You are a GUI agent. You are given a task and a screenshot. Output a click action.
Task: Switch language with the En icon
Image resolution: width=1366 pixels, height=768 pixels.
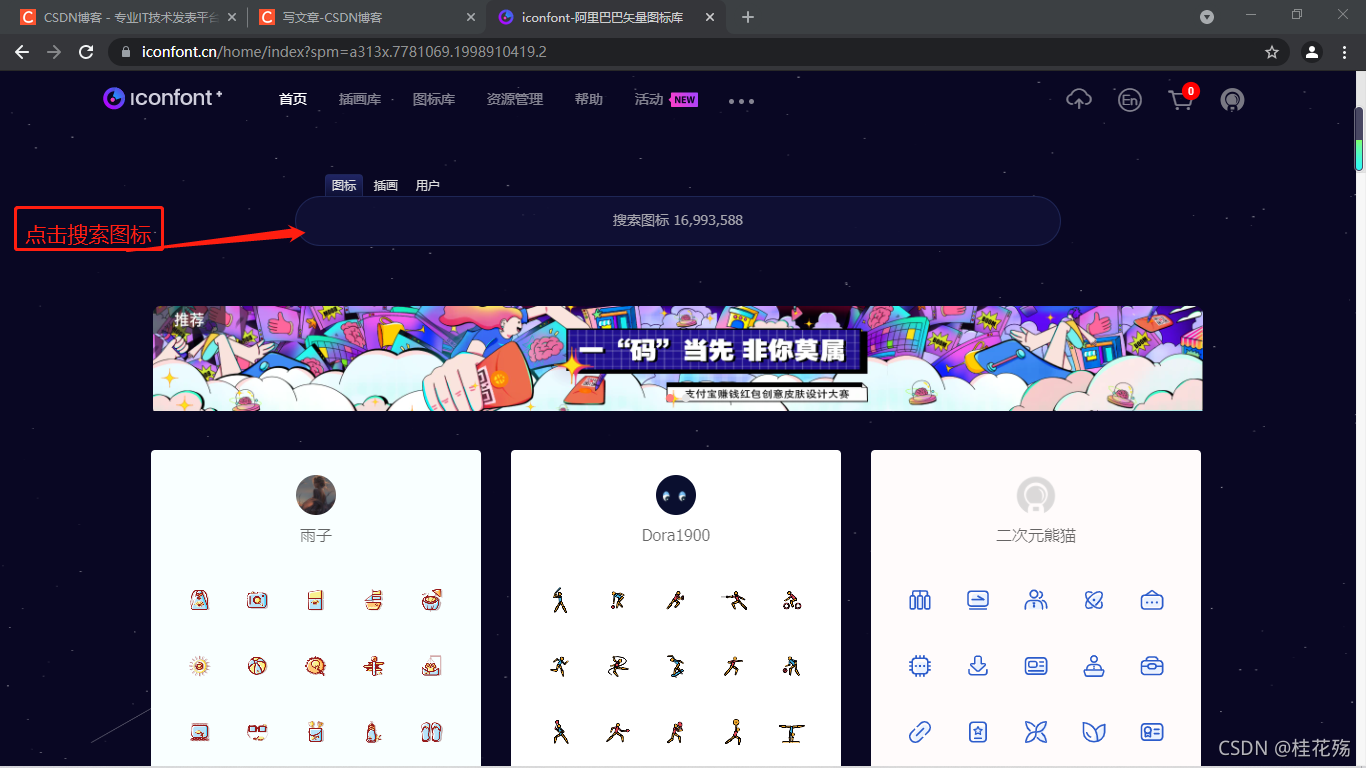(x=1130, y=99)
